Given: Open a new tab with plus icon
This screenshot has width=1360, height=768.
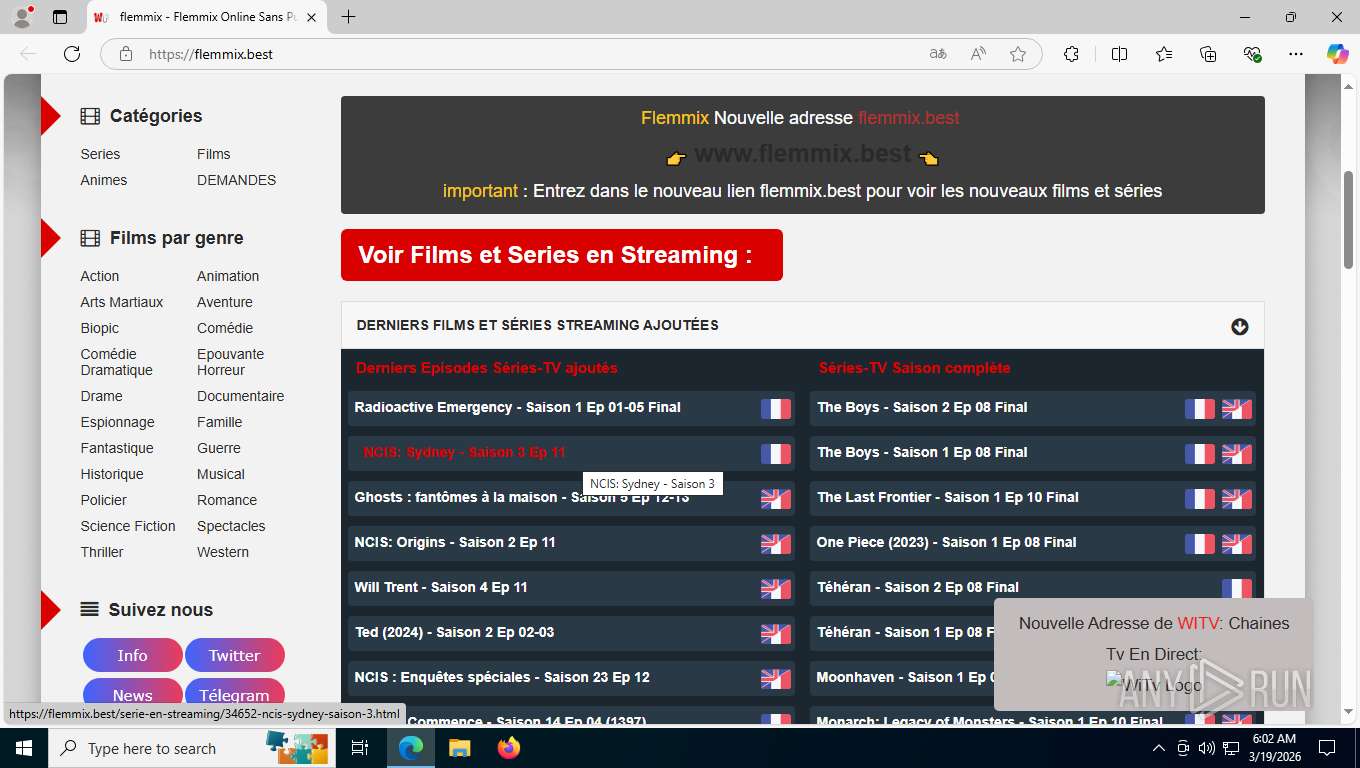Looking at the screenshot, I should click(x=348, y=17).
